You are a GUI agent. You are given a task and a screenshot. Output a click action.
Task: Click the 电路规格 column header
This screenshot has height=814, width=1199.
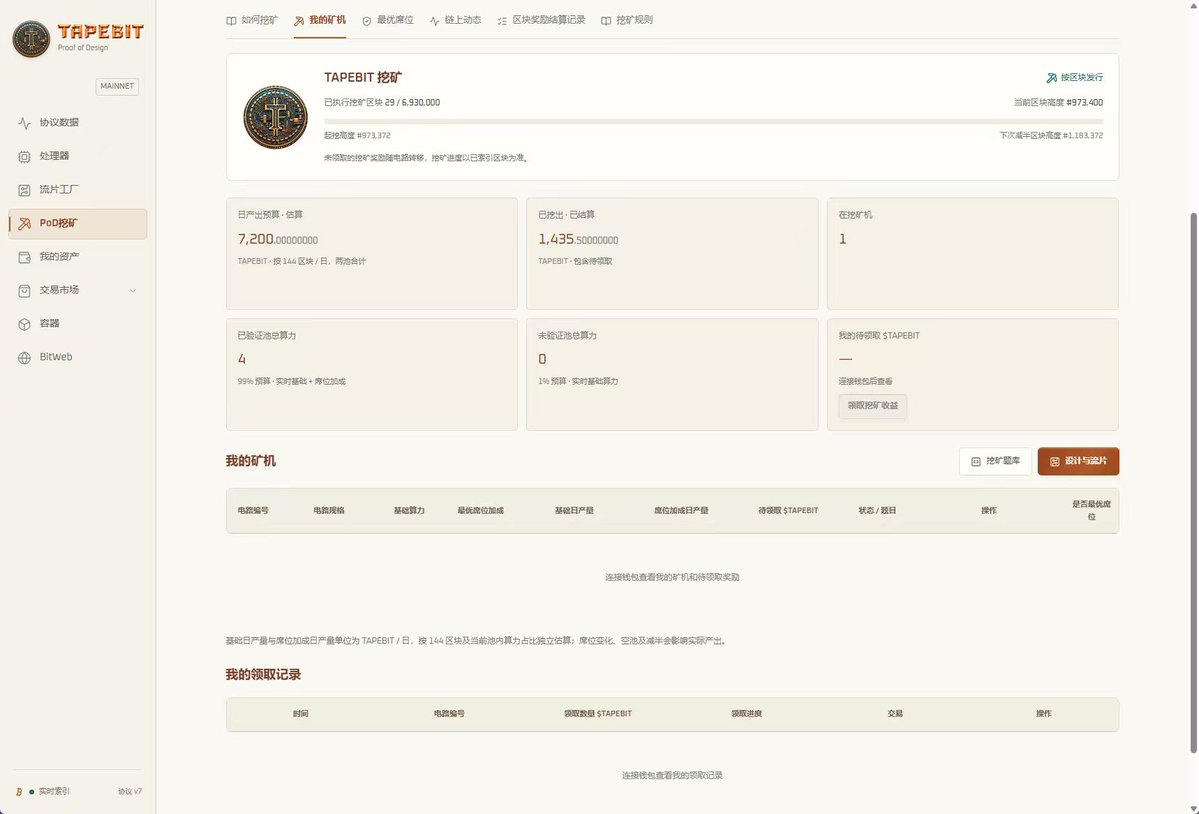pyautogui.click(x=329, y=511)
